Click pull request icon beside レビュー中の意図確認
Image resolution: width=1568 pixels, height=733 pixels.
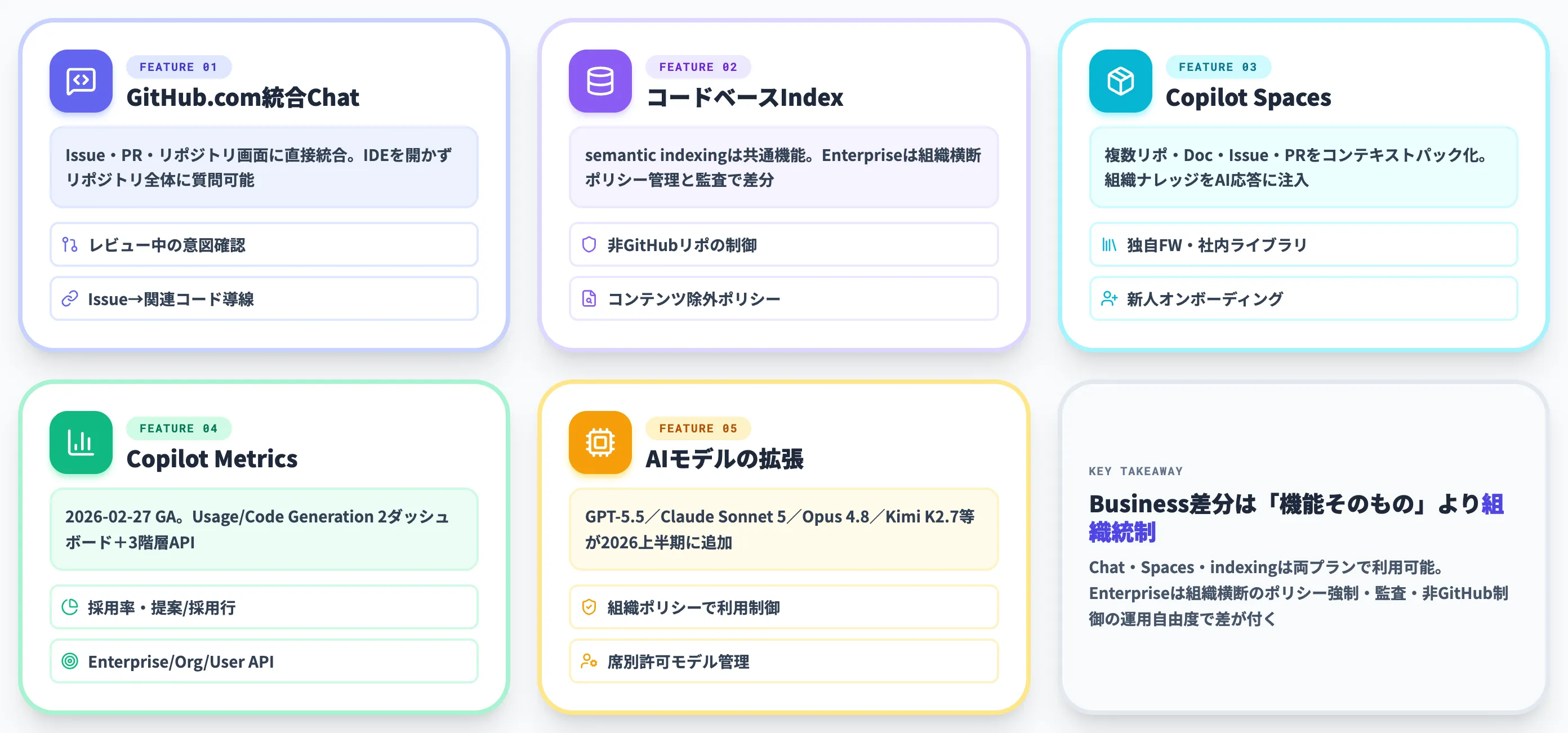(x=70, y=244)
